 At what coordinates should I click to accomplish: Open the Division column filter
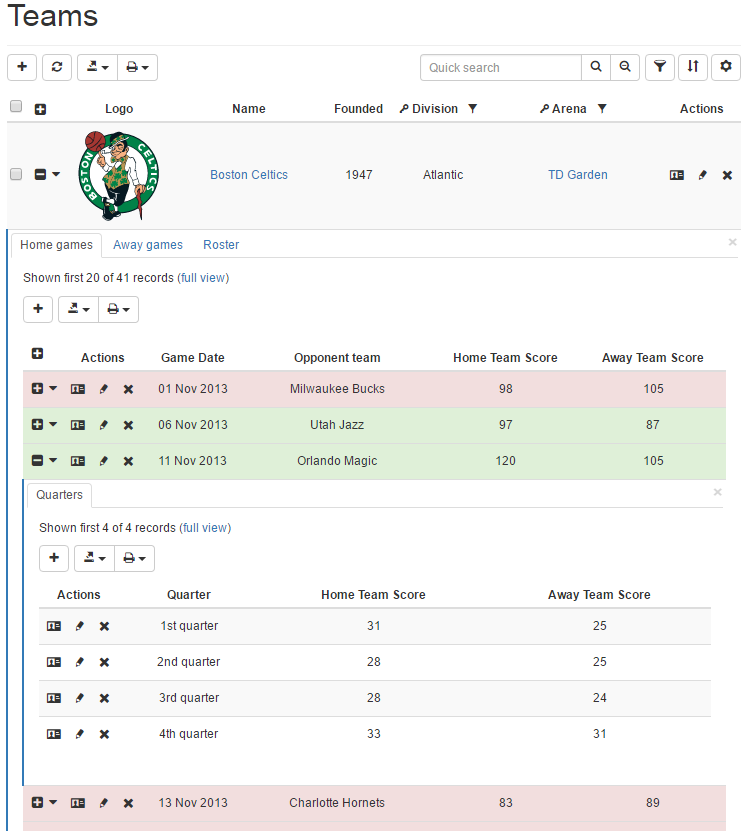(473, 109)
